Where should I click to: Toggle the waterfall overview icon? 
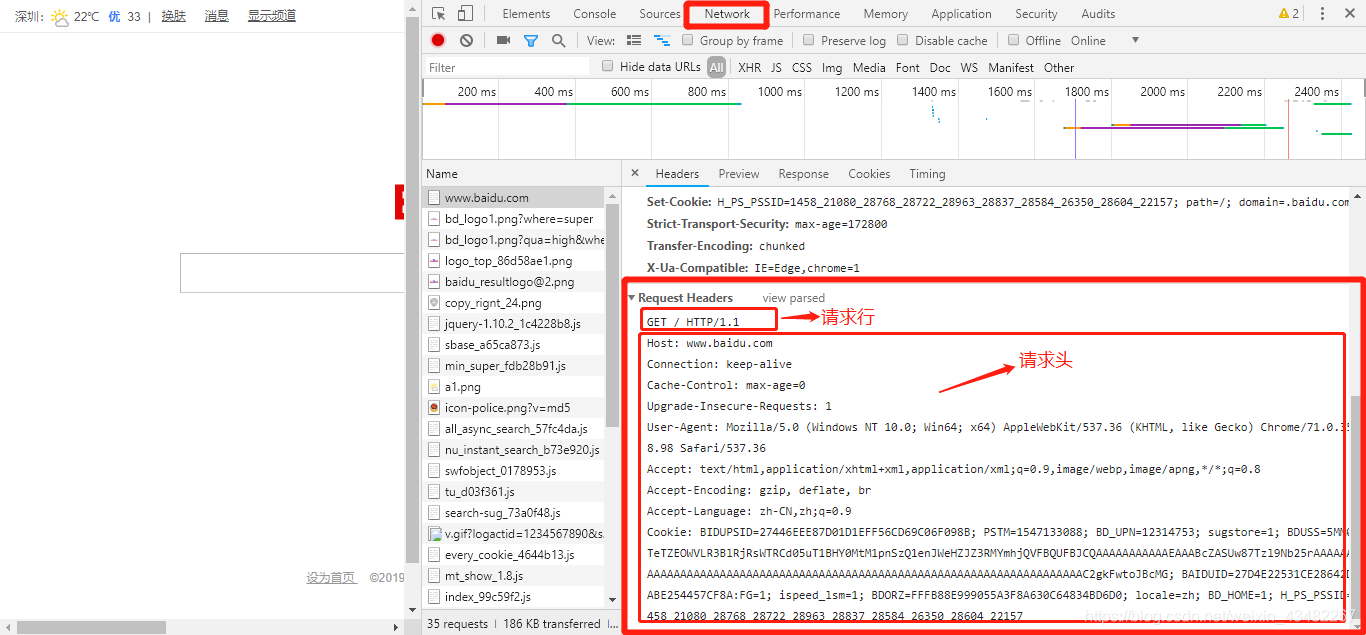click(x=661, y=41)
